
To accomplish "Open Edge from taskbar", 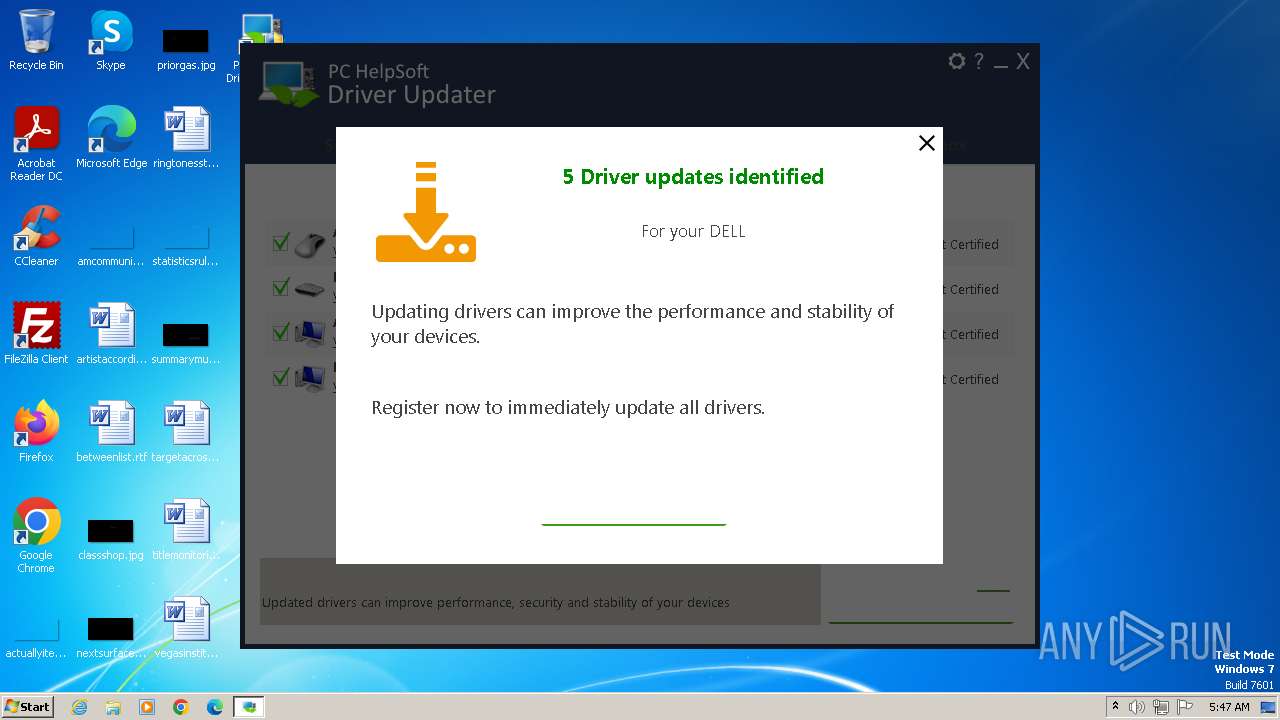I will click(215, 707).
